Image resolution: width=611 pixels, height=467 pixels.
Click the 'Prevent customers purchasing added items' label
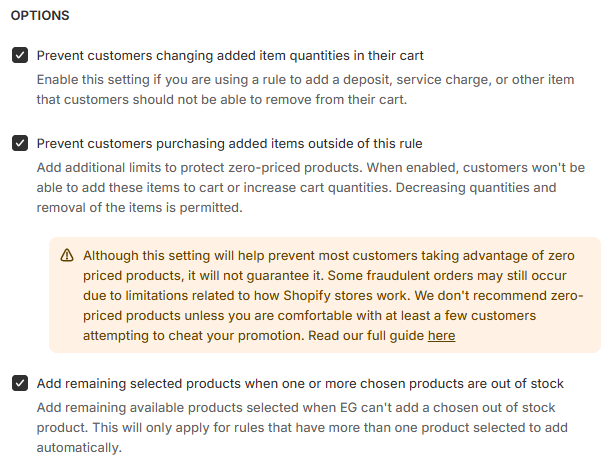coord(229,143)
